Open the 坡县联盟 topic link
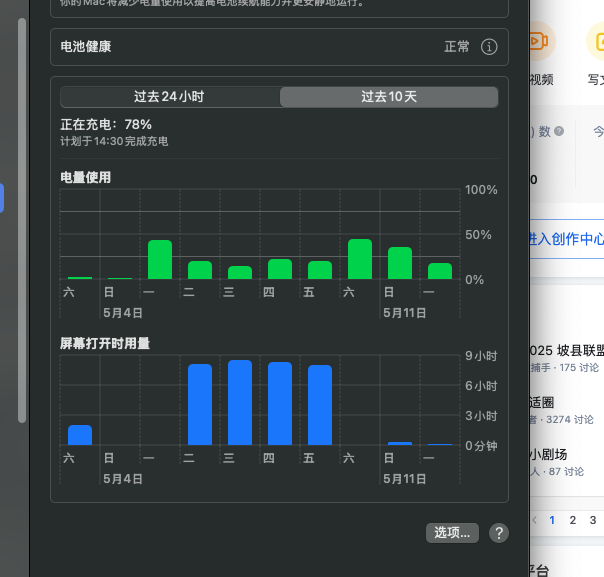This screenshot has height=577, width=604. pyautogui.click(x=567, y=351)
